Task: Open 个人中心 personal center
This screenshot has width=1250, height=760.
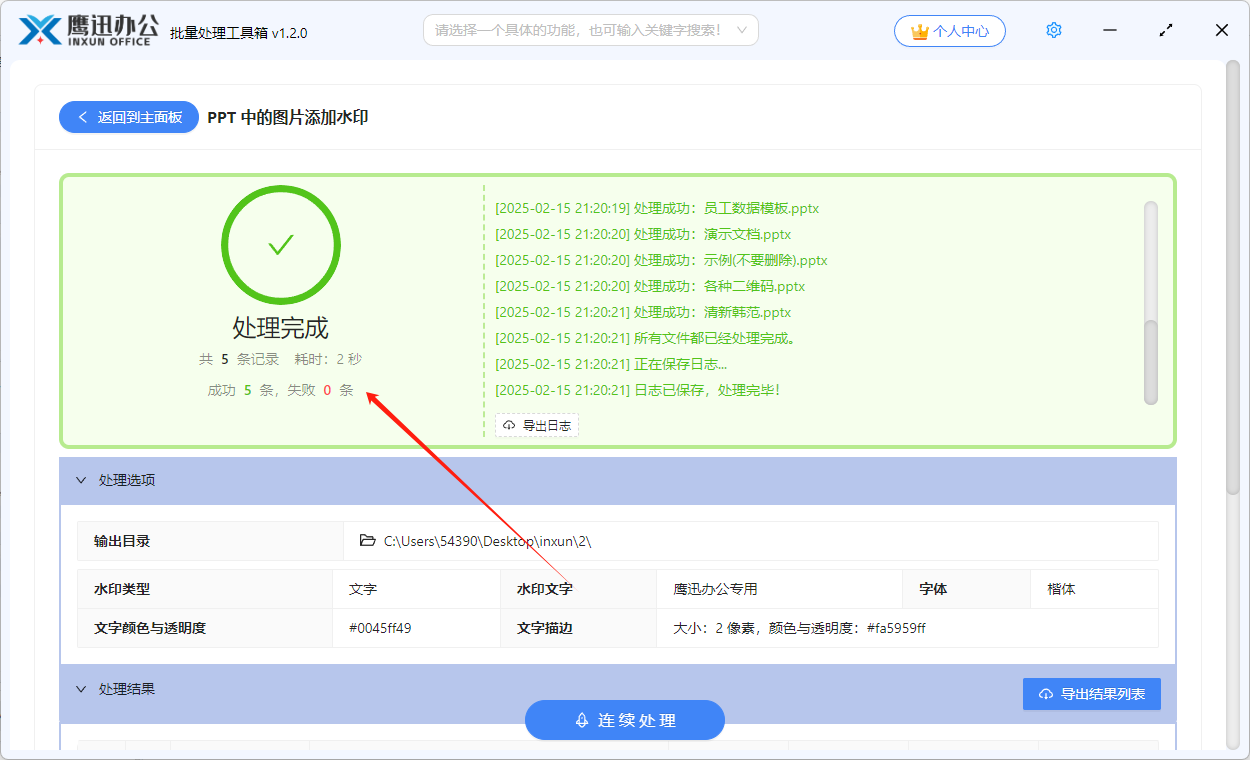Action: [950, 31]
